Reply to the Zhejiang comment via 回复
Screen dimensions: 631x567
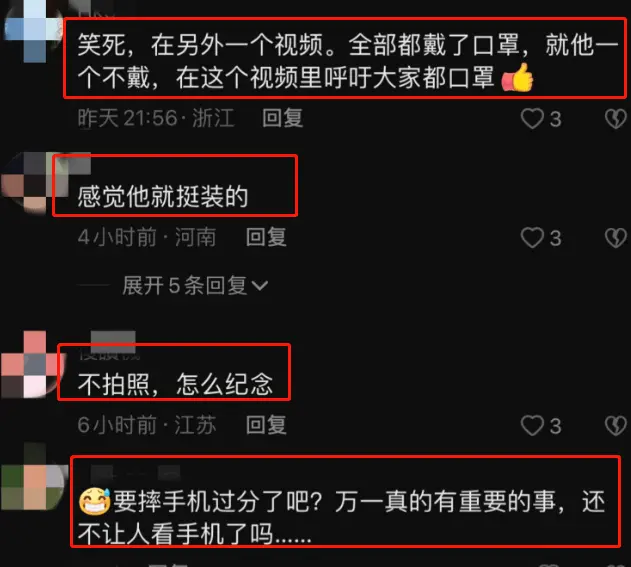[283, 118]
